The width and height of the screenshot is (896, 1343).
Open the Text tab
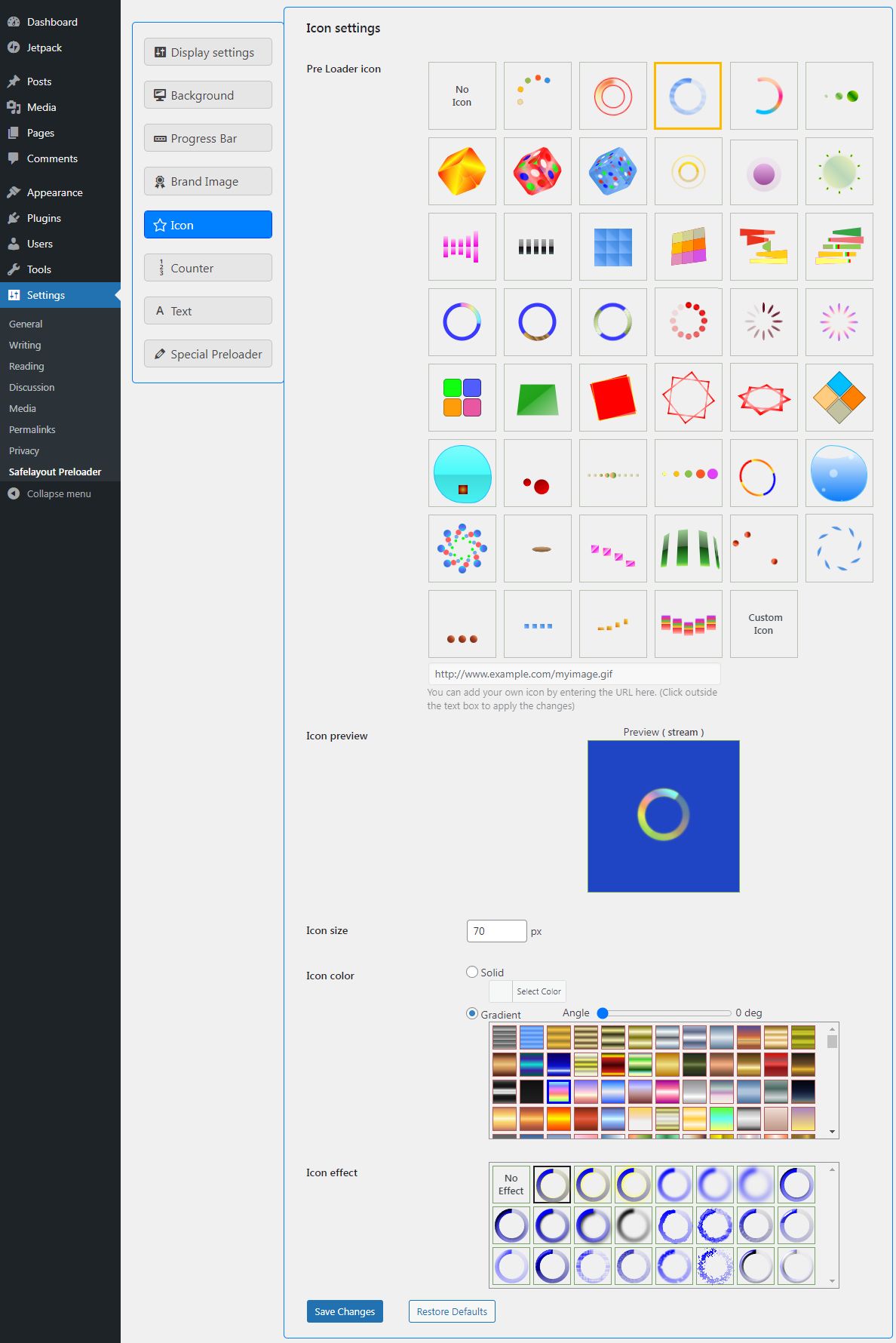[208, 311]
